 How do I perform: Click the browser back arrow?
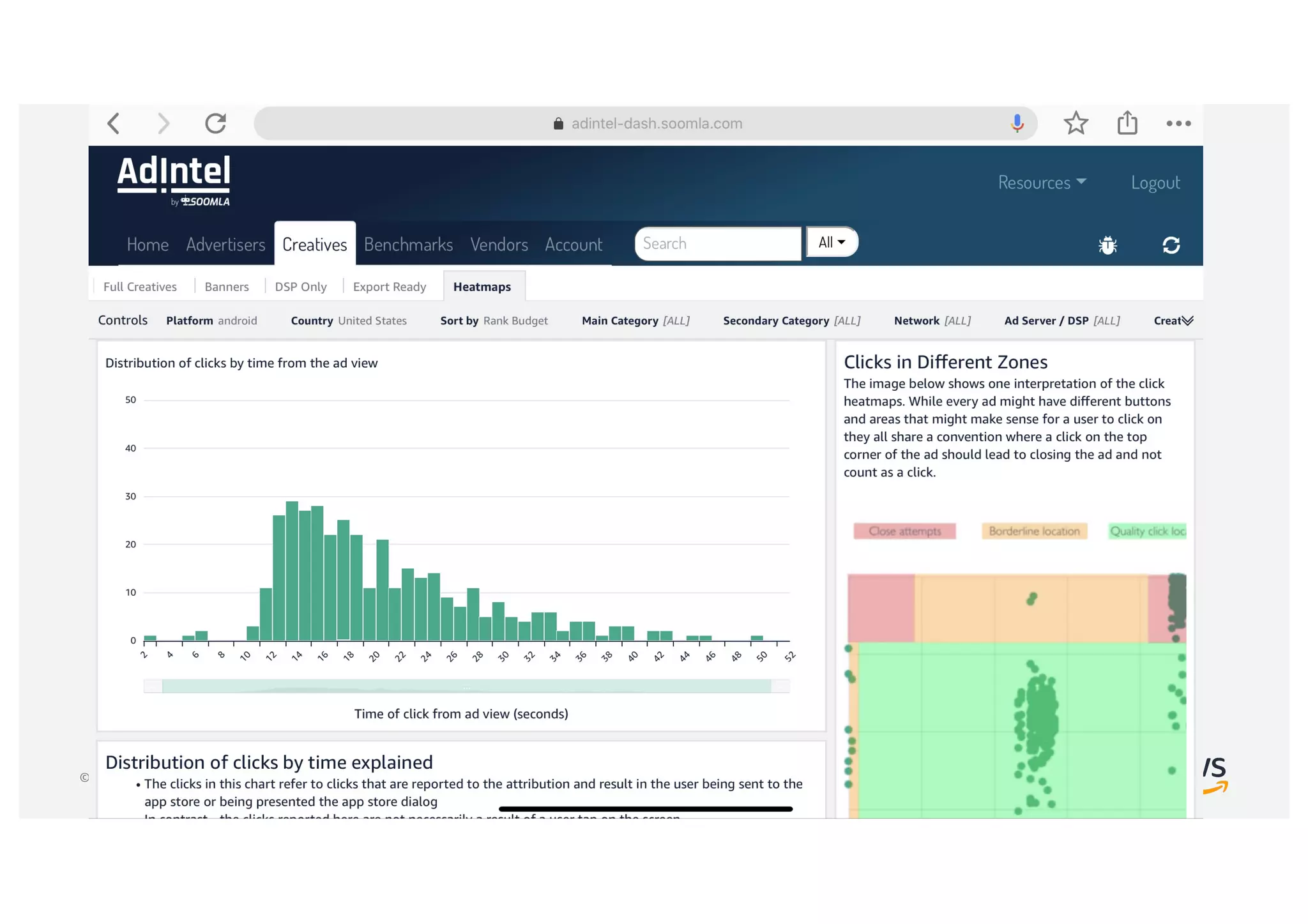114,123
